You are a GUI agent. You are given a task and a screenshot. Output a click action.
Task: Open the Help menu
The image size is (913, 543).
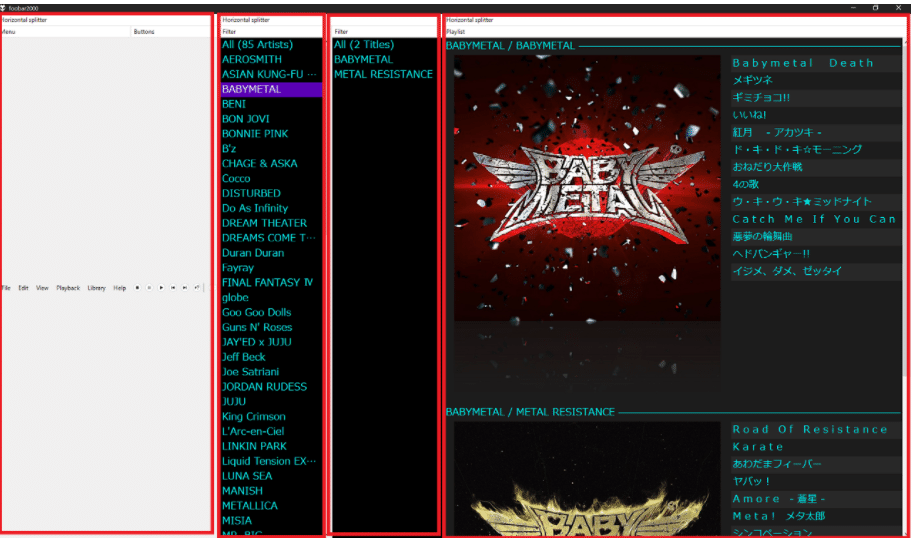(x=119, y=288)
